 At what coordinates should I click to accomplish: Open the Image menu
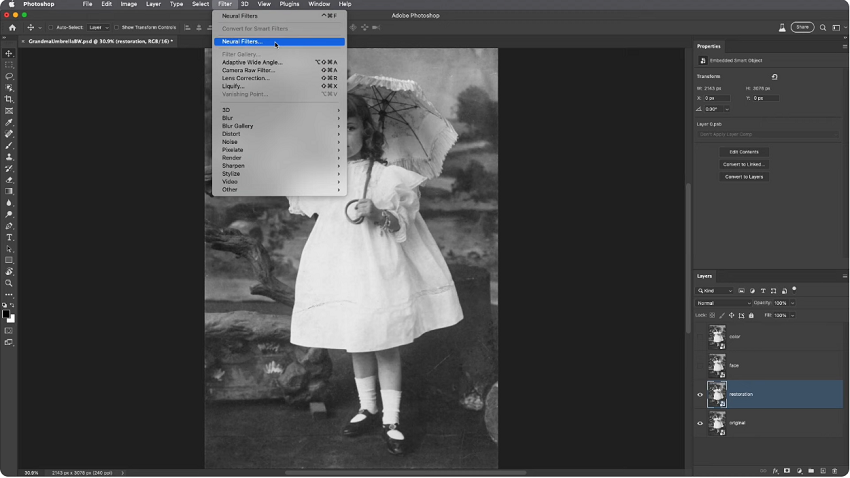pyautogui.click(x=128, y=4)
